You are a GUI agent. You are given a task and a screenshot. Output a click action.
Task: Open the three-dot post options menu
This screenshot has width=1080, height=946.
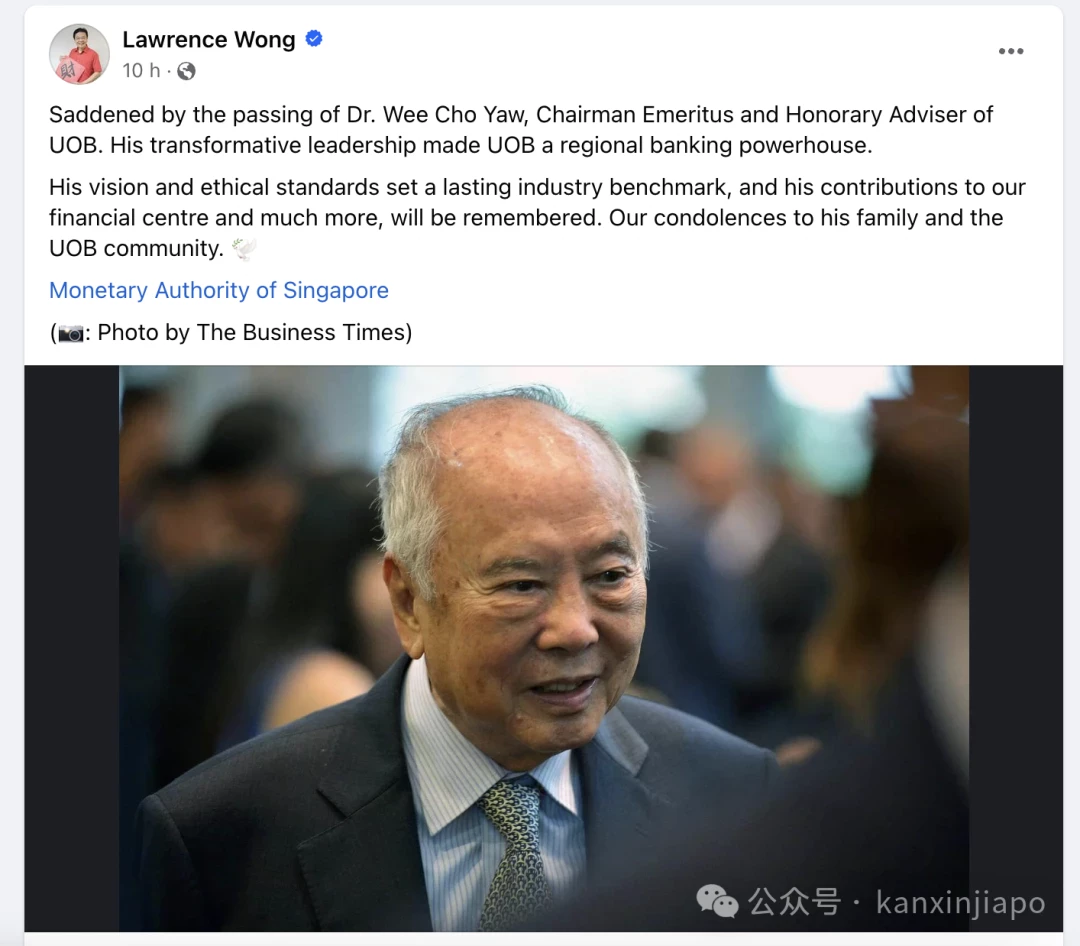click(1010, 52)
